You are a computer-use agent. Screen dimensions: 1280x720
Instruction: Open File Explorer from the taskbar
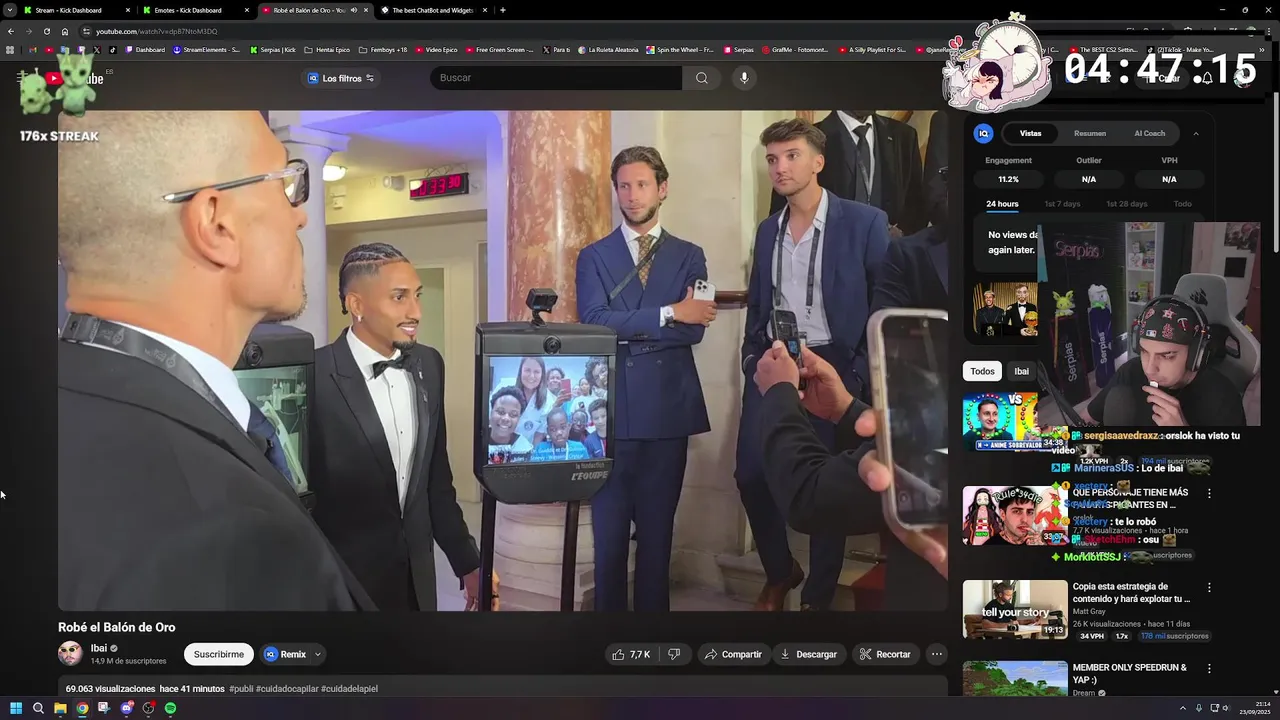point(60,708)
